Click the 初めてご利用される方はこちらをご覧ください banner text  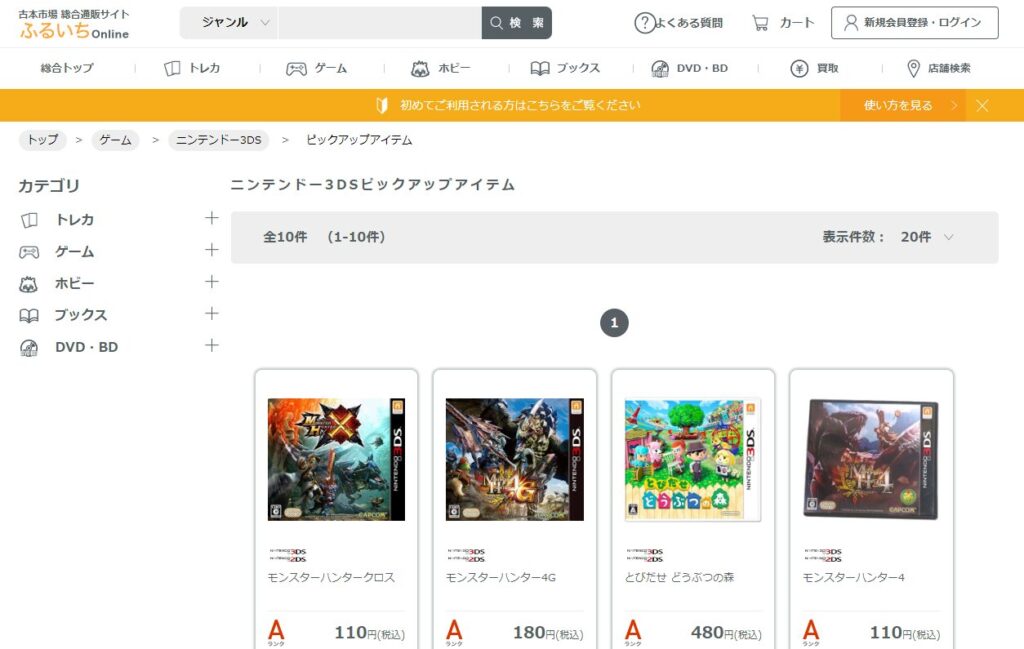click(x=520, y=105)
